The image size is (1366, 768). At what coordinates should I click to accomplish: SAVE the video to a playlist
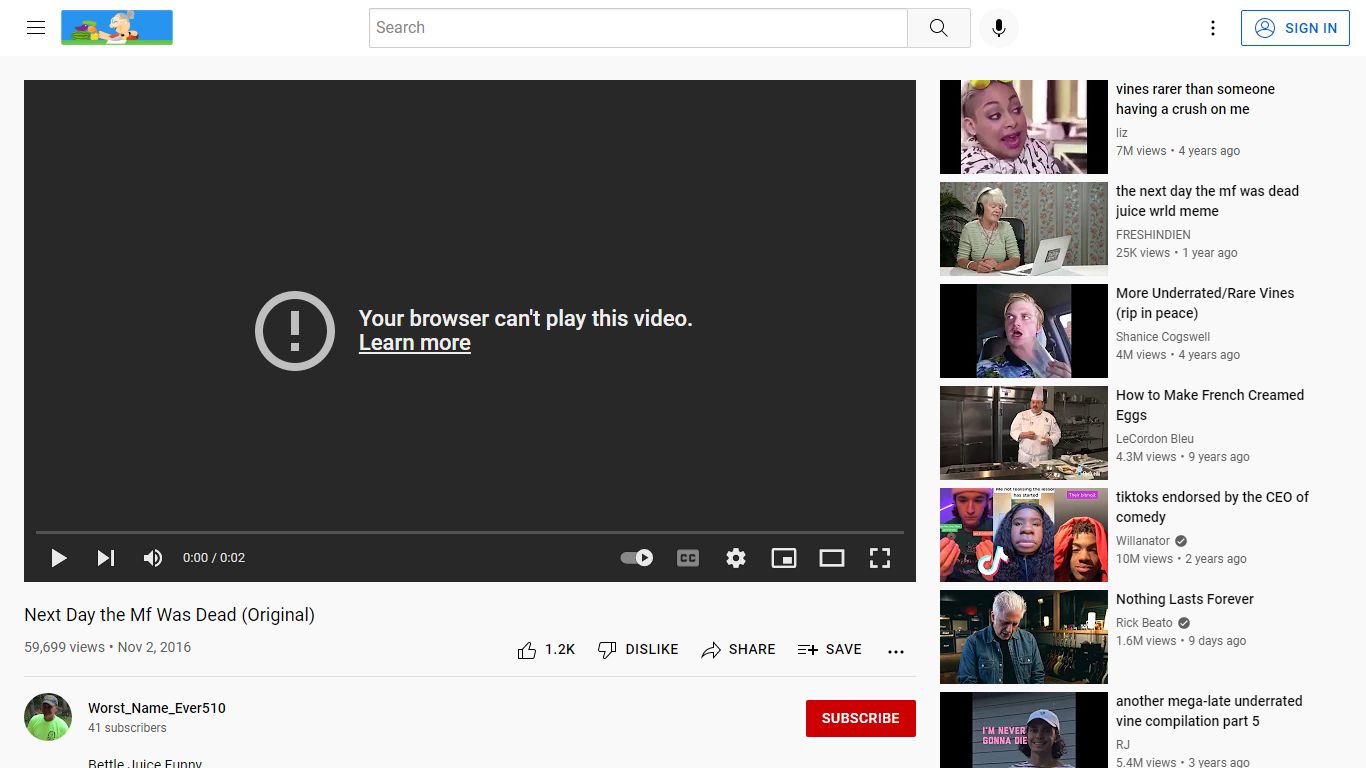point(829,650)
